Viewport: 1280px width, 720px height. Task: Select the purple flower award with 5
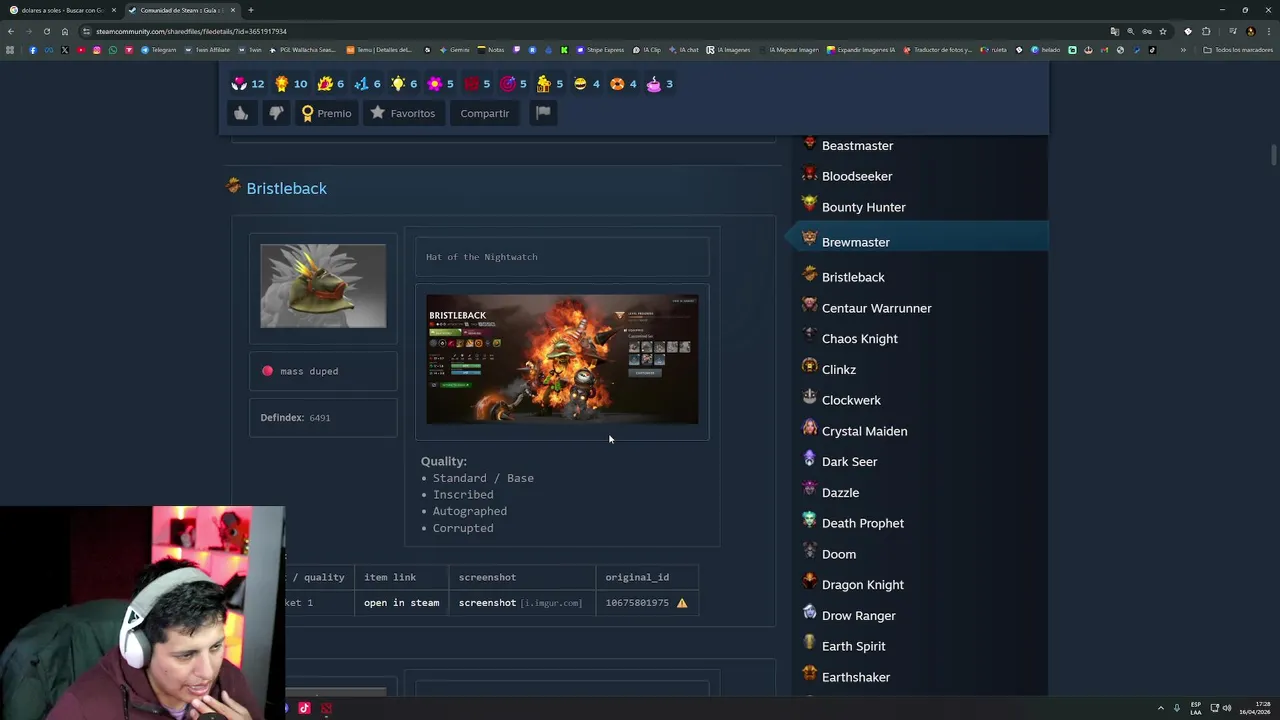pos(441,84)
